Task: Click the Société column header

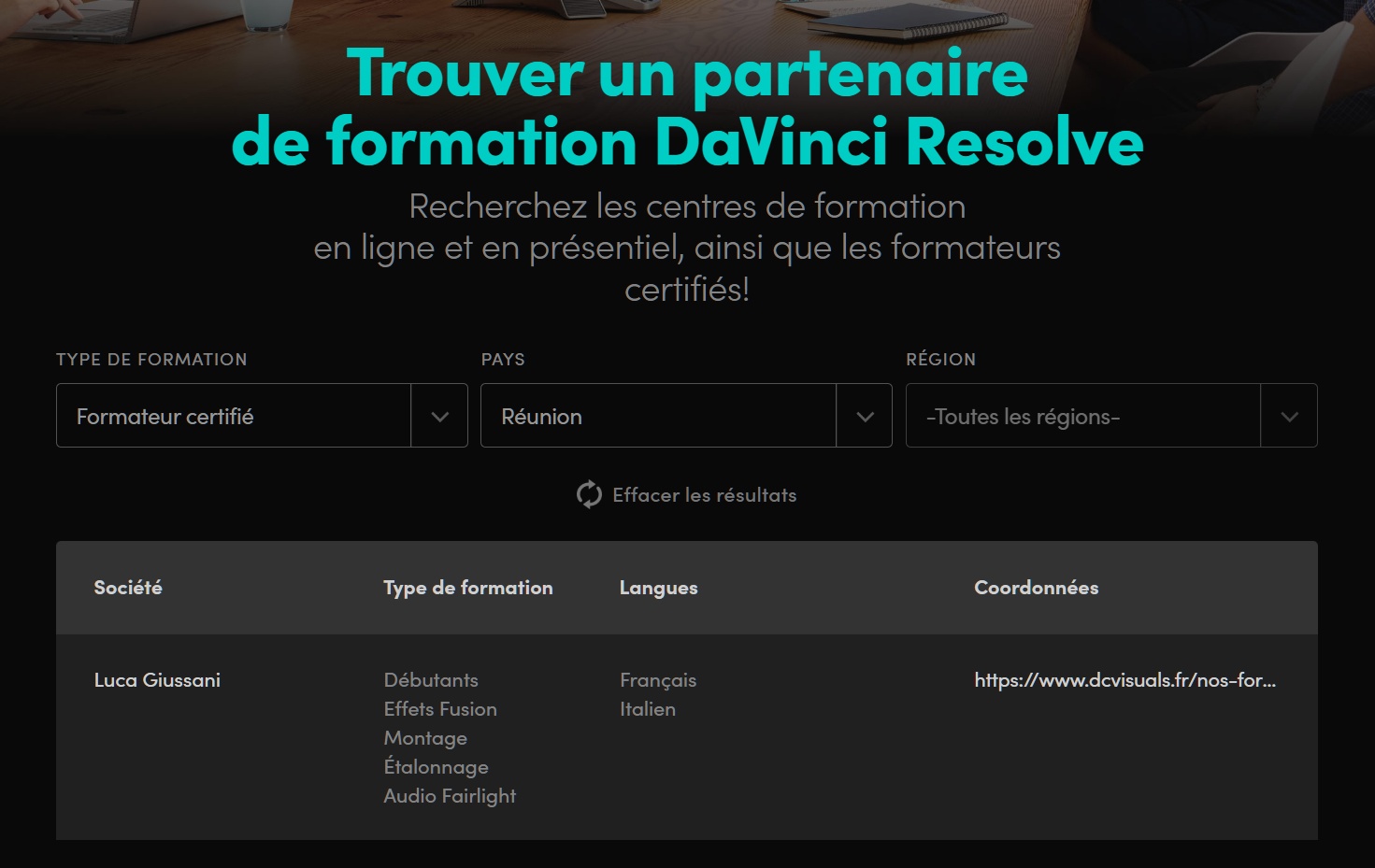Action: click(x=128, y=588)
